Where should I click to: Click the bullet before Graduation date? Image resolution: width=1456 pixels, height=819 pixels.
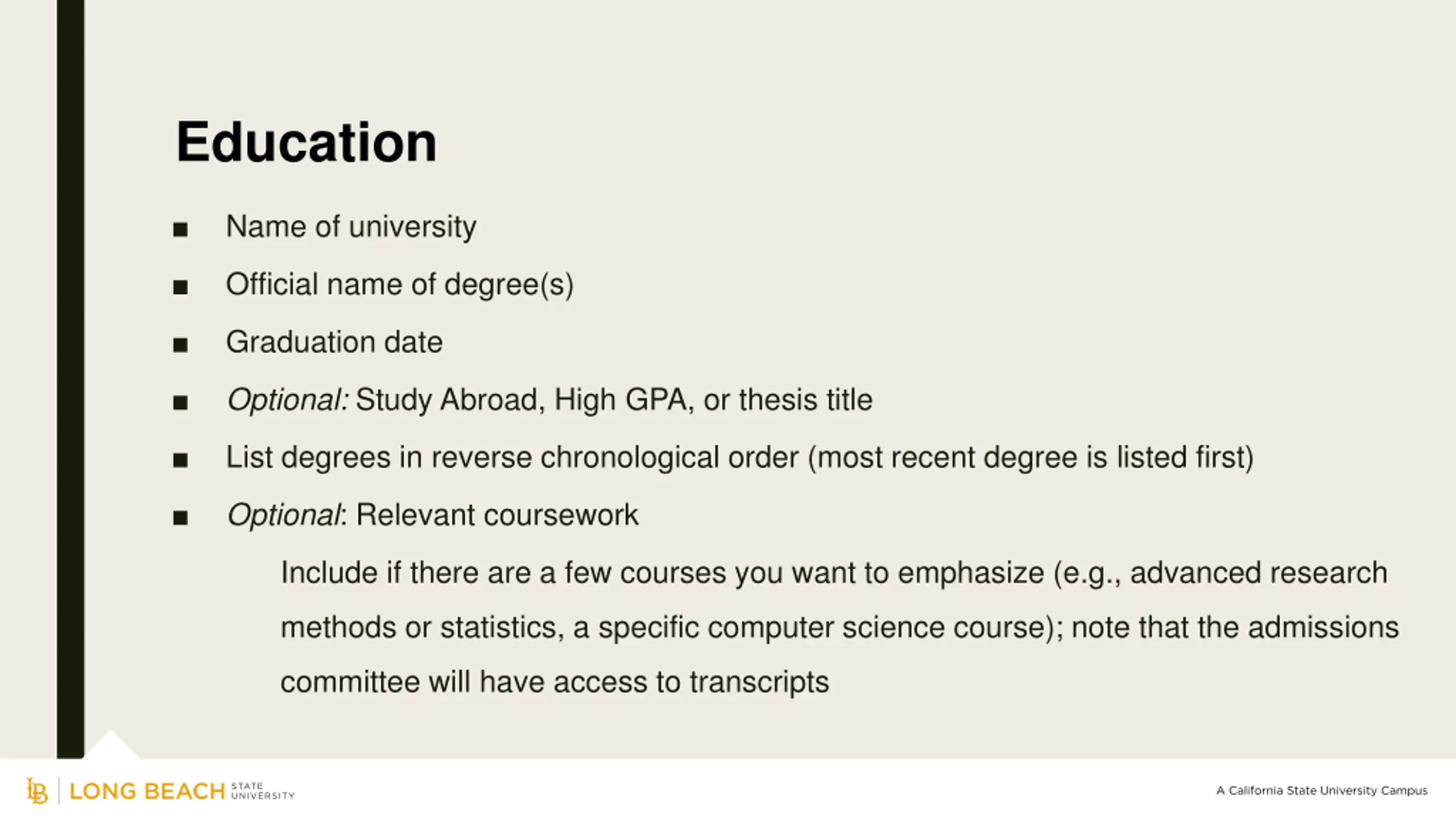[180, 345]
